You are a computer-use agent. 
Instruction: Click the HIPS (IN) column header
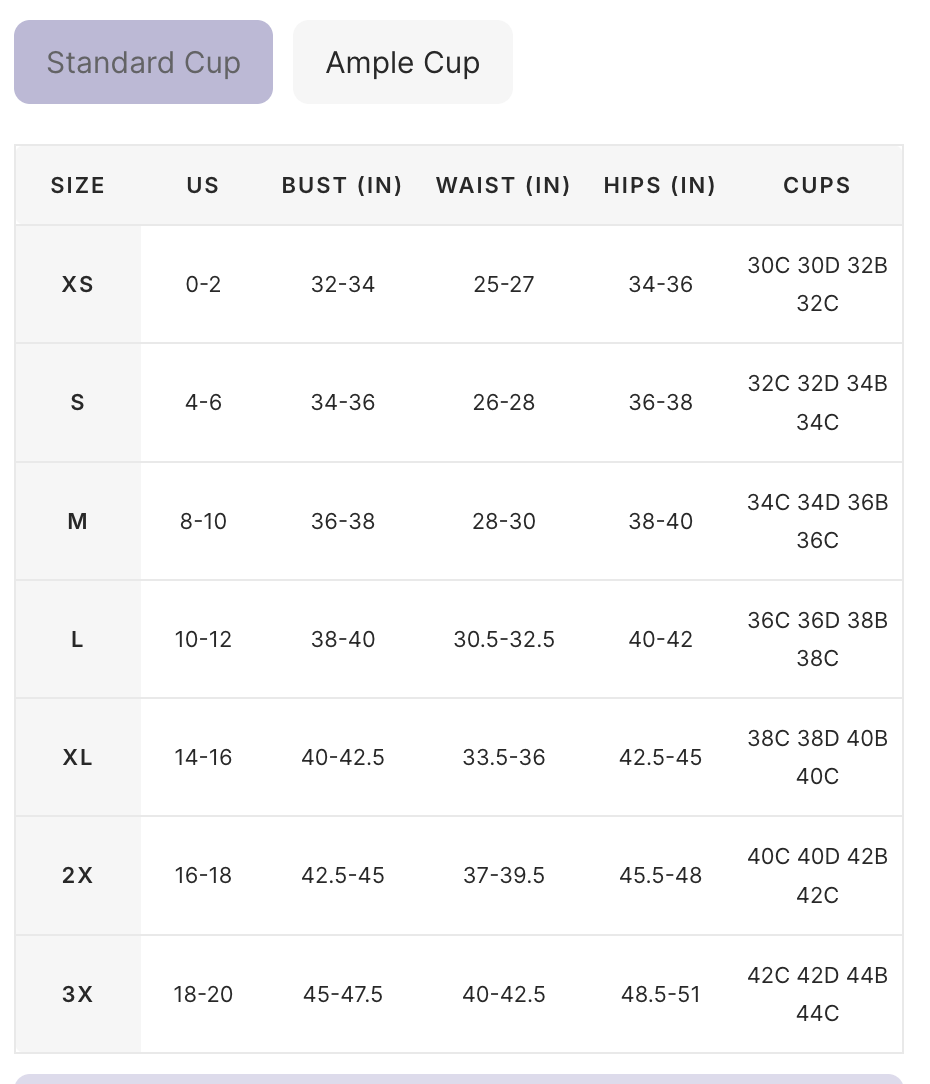click(x=660, y=185)
